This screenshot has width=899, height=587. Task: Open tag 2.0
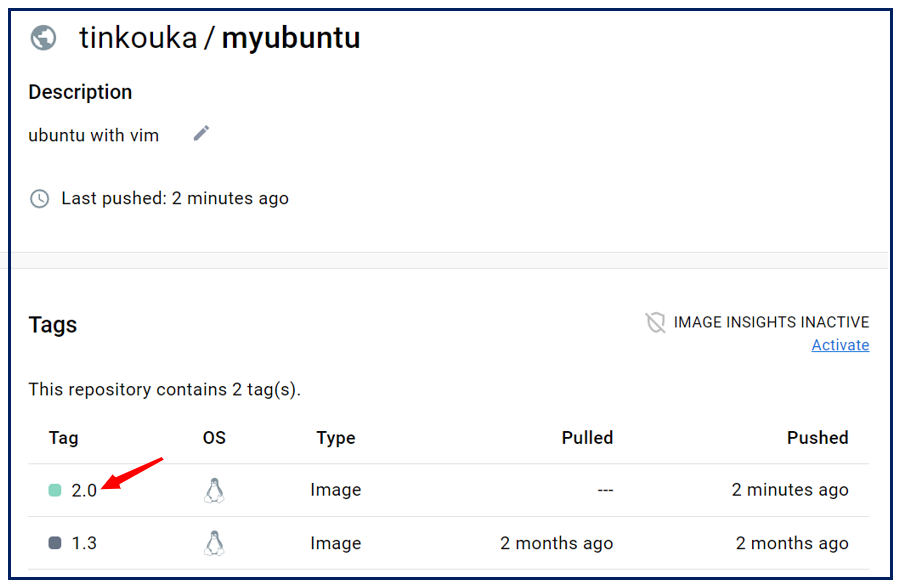coord(84,491)
